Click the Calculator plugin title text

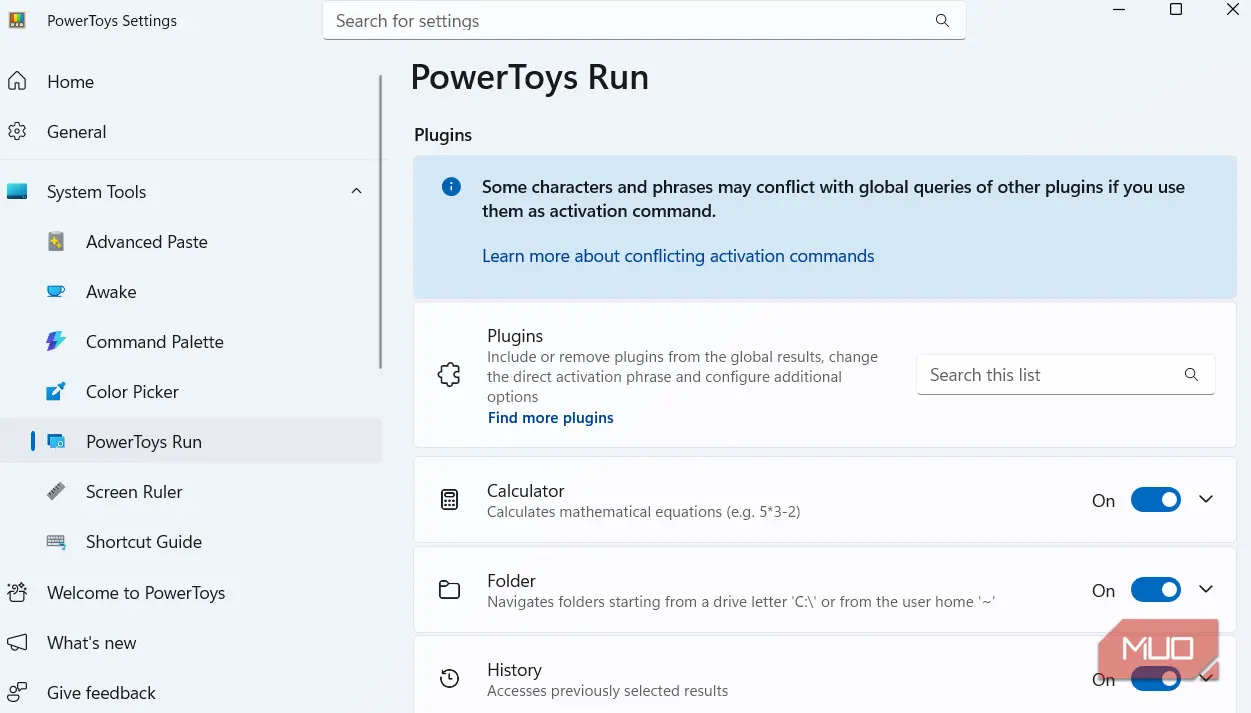526,491
